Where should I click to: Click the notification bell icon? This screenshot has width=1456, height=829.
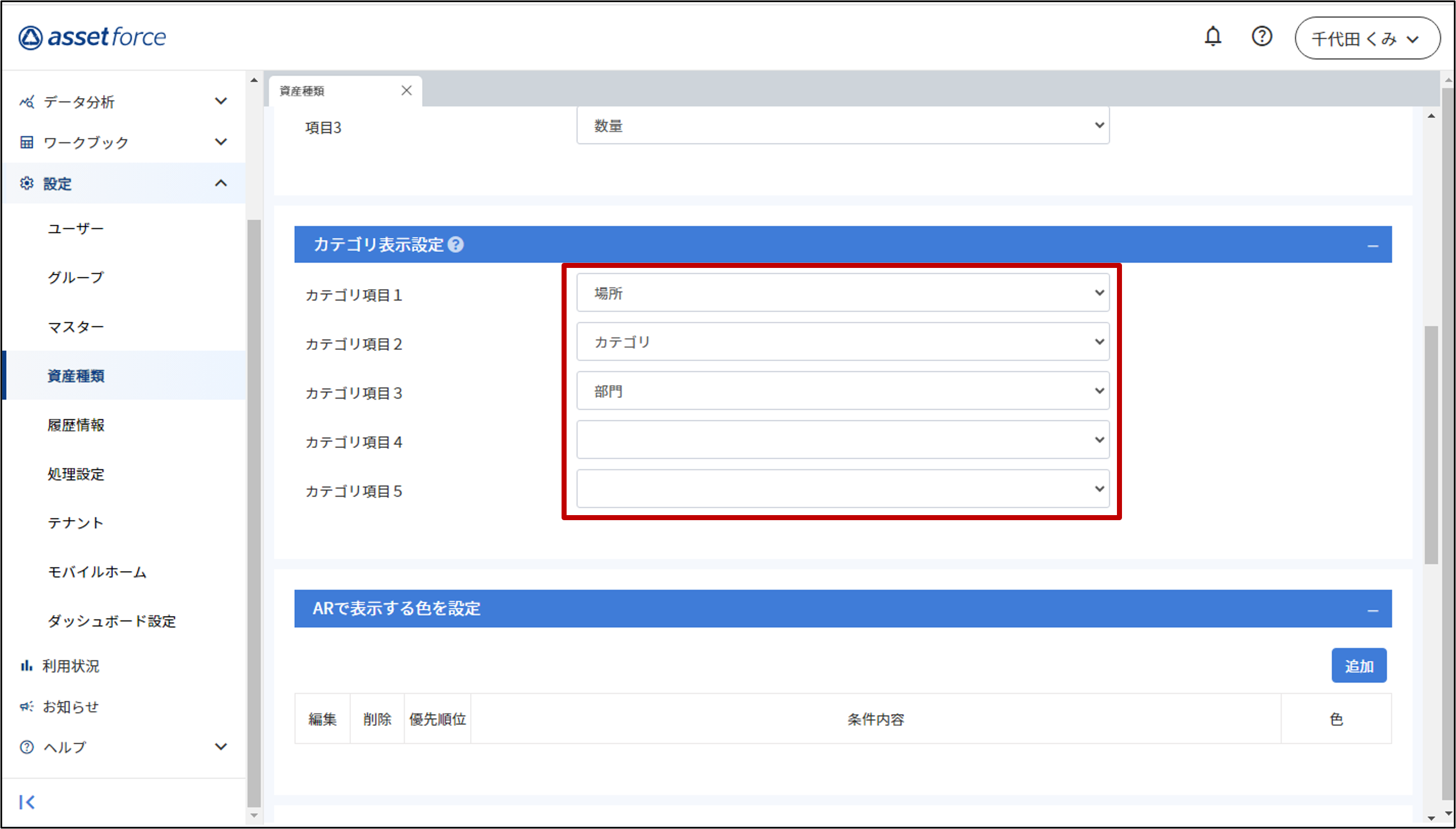click(x=1212, y=37)
